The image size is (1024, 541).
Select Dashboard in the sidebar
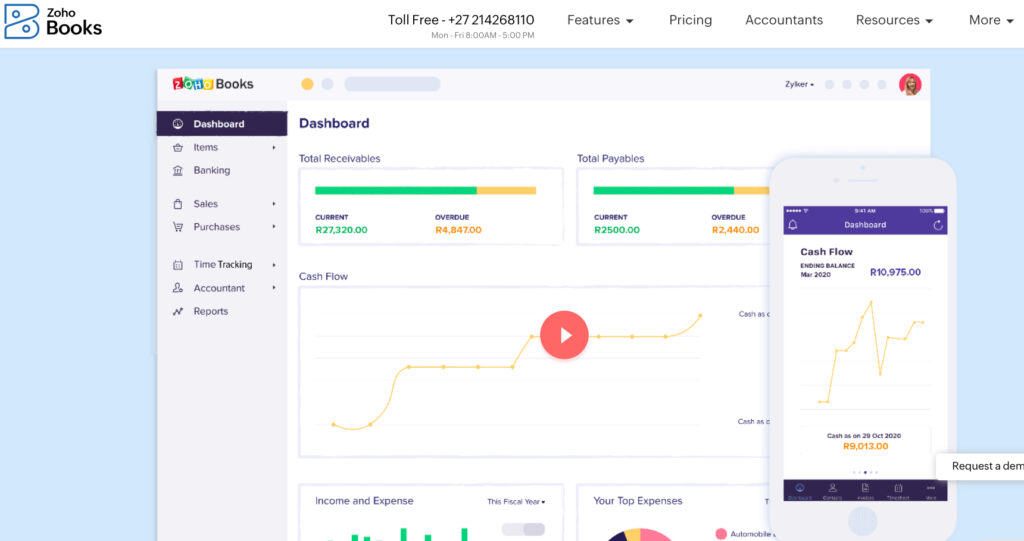click(x=222, y=123)
